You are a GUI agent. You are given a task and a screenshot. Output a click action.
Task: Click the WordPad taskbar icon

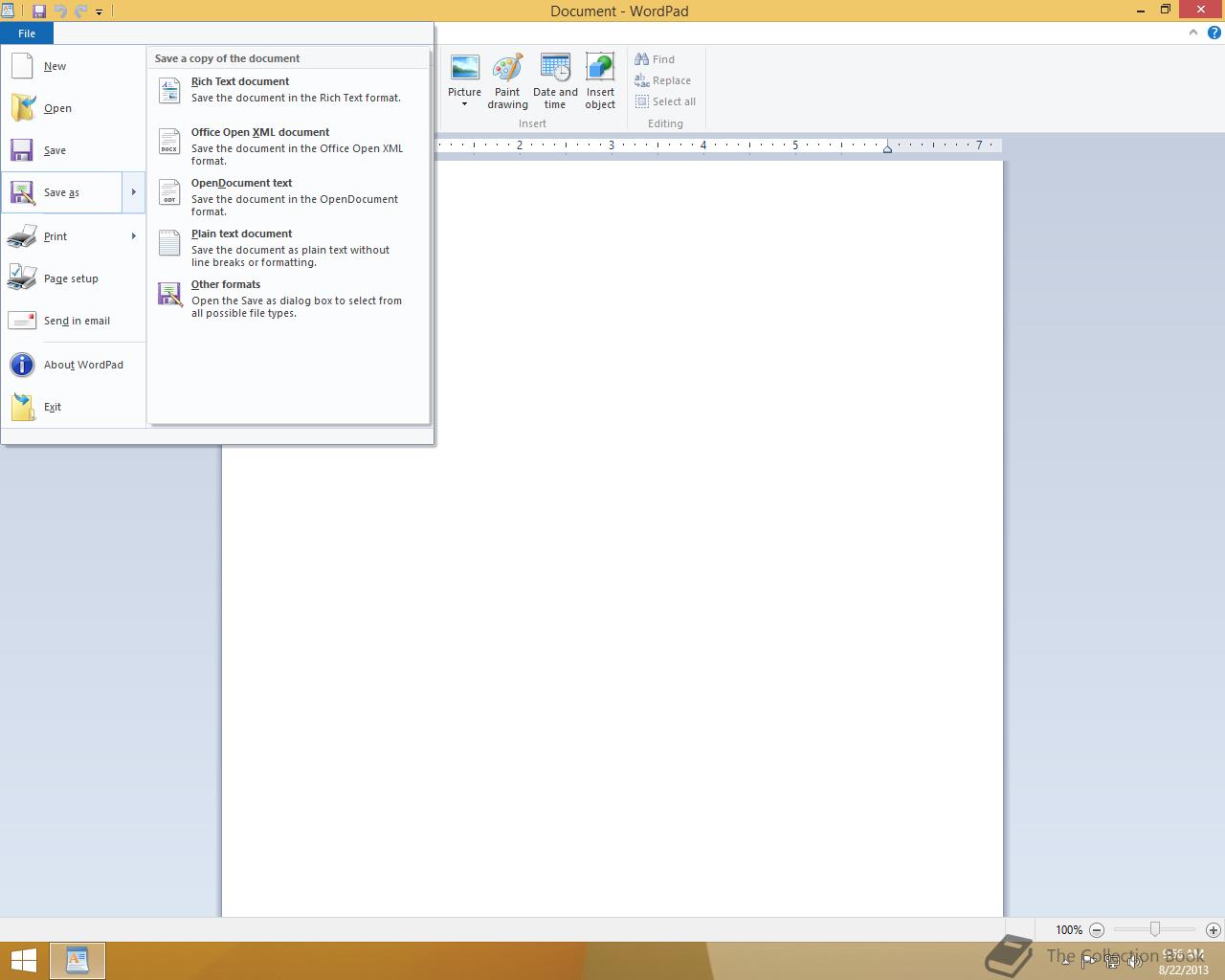[77, 960]
